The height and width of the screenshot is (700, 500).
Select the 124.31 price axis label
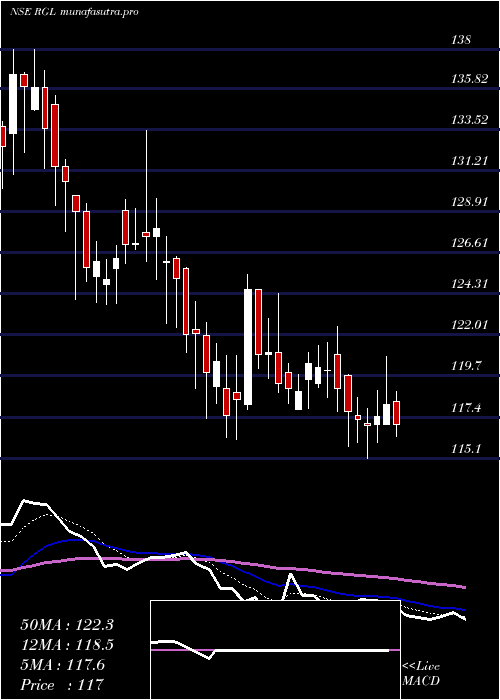(470, 283)
